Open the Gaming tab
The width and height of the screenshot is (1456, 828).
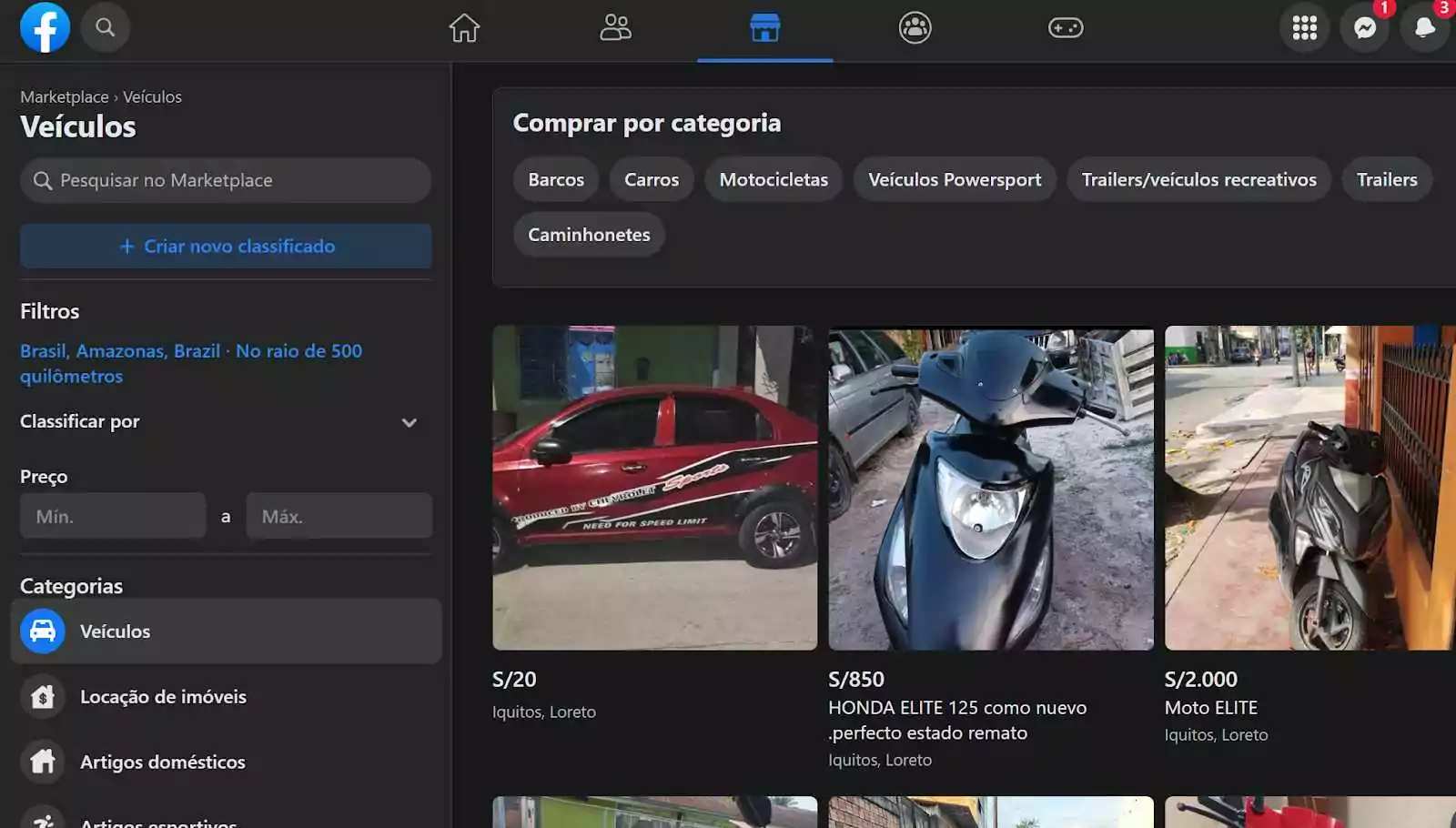(1066, 28)
